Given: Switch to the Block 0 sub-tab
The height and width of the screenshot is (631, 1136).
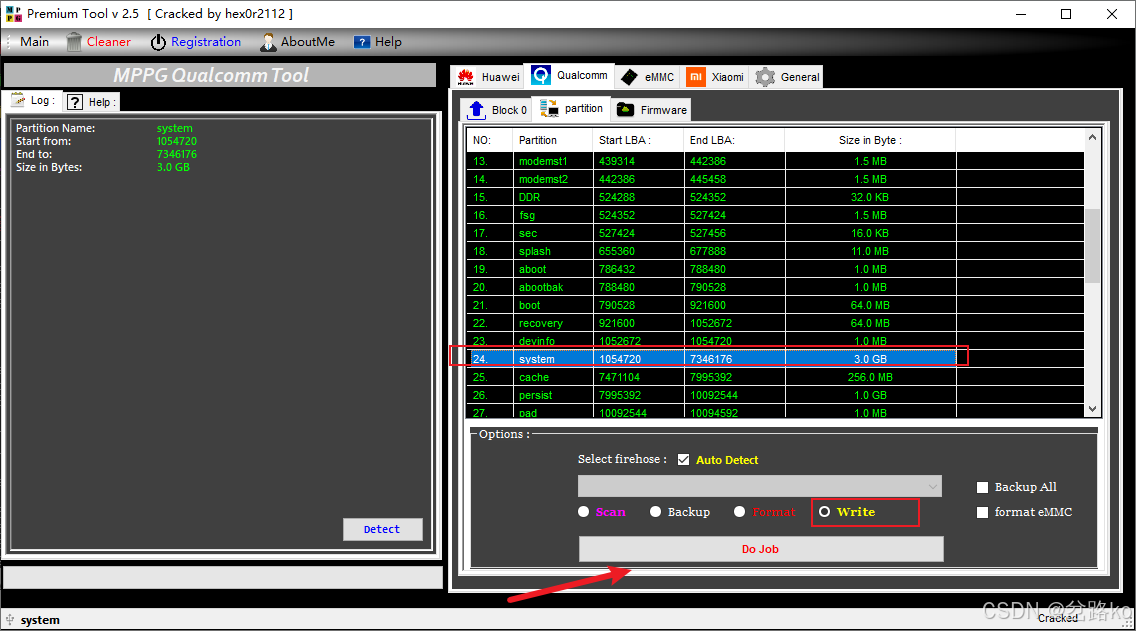Looking at the screenshot, I should point(497,110).
